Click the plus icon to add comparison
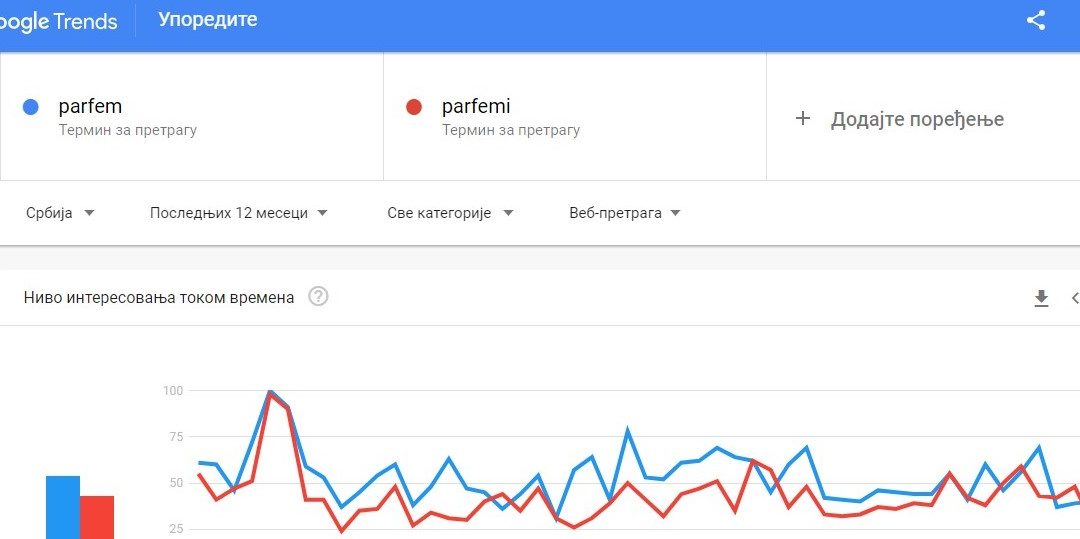 [x=802, y=119]
